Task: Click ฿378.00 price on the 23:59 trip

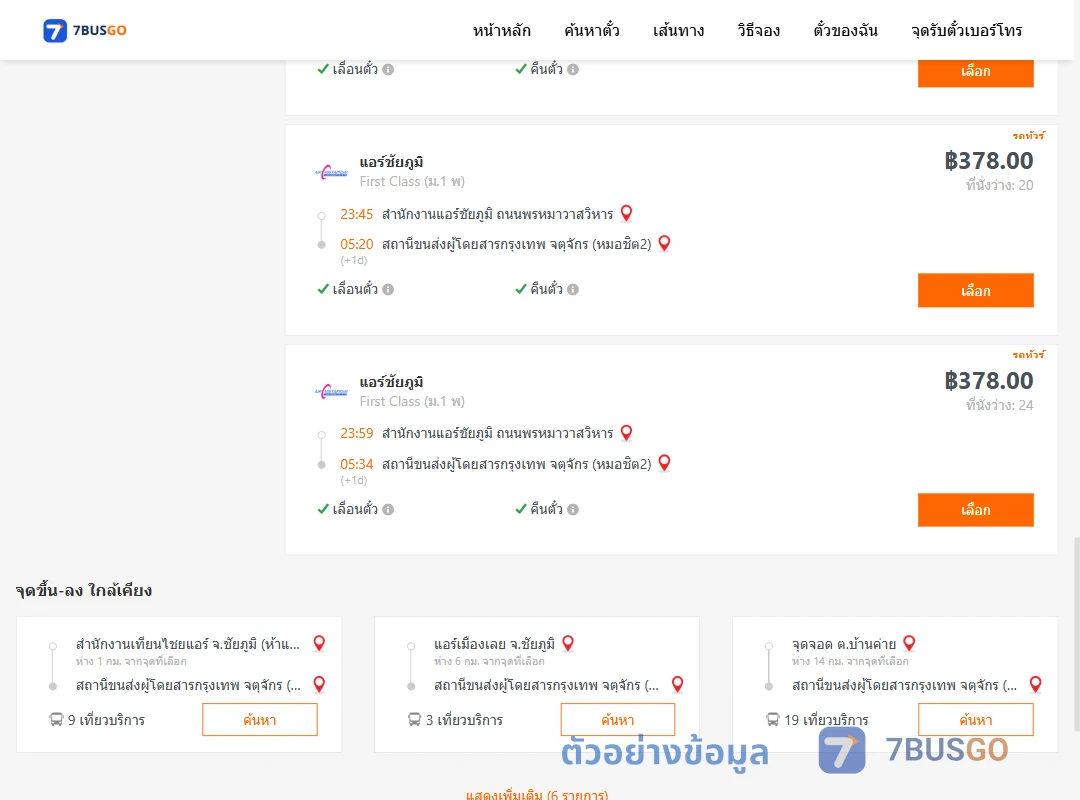Action: point(989,380)
